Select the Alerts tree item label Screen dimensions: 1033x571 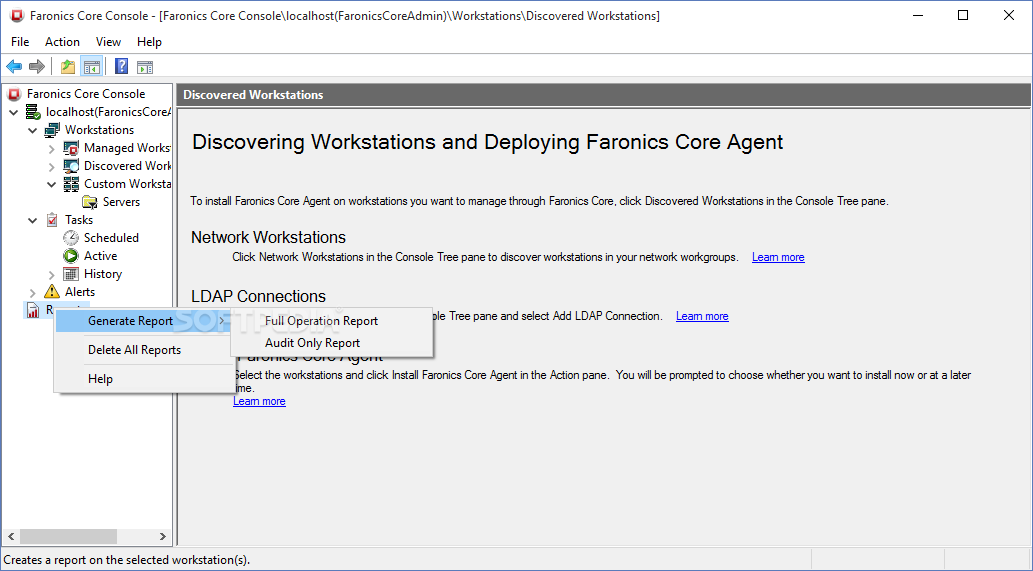click(x=80, y=291)
